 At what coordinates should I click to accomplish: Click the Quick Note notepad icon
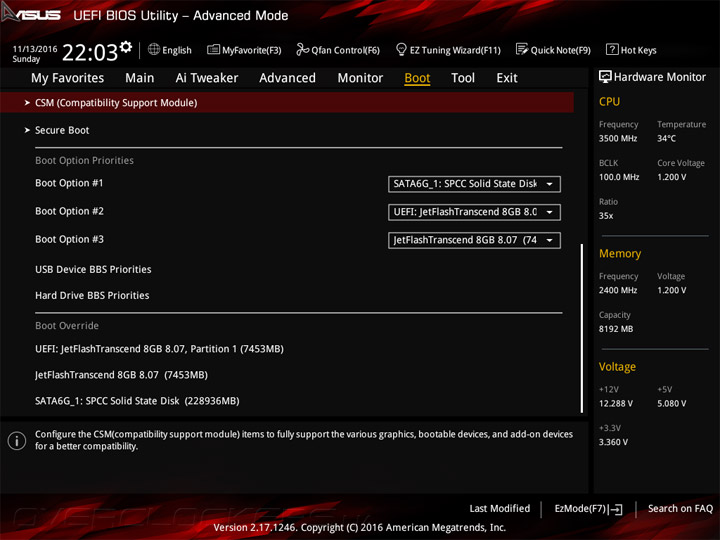[522, 49]
